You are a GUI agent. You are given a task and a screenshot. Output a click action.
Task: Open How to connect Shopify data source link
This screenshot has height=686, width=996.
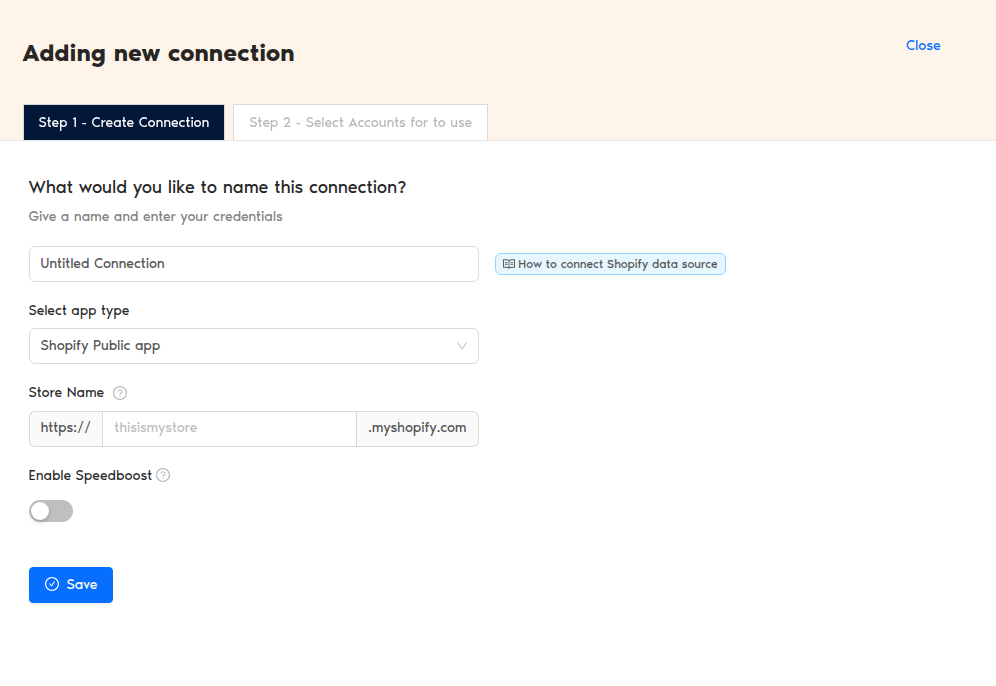click(x=617, y=264)
